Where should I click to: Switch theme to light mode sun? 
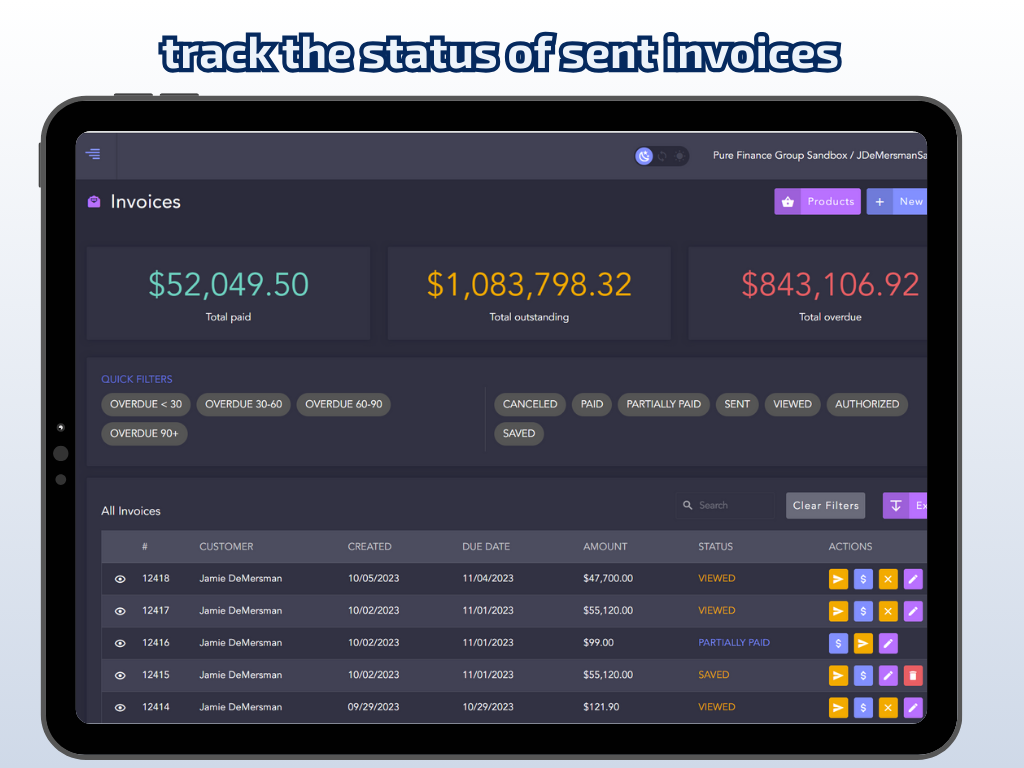[x=679, y=156]
